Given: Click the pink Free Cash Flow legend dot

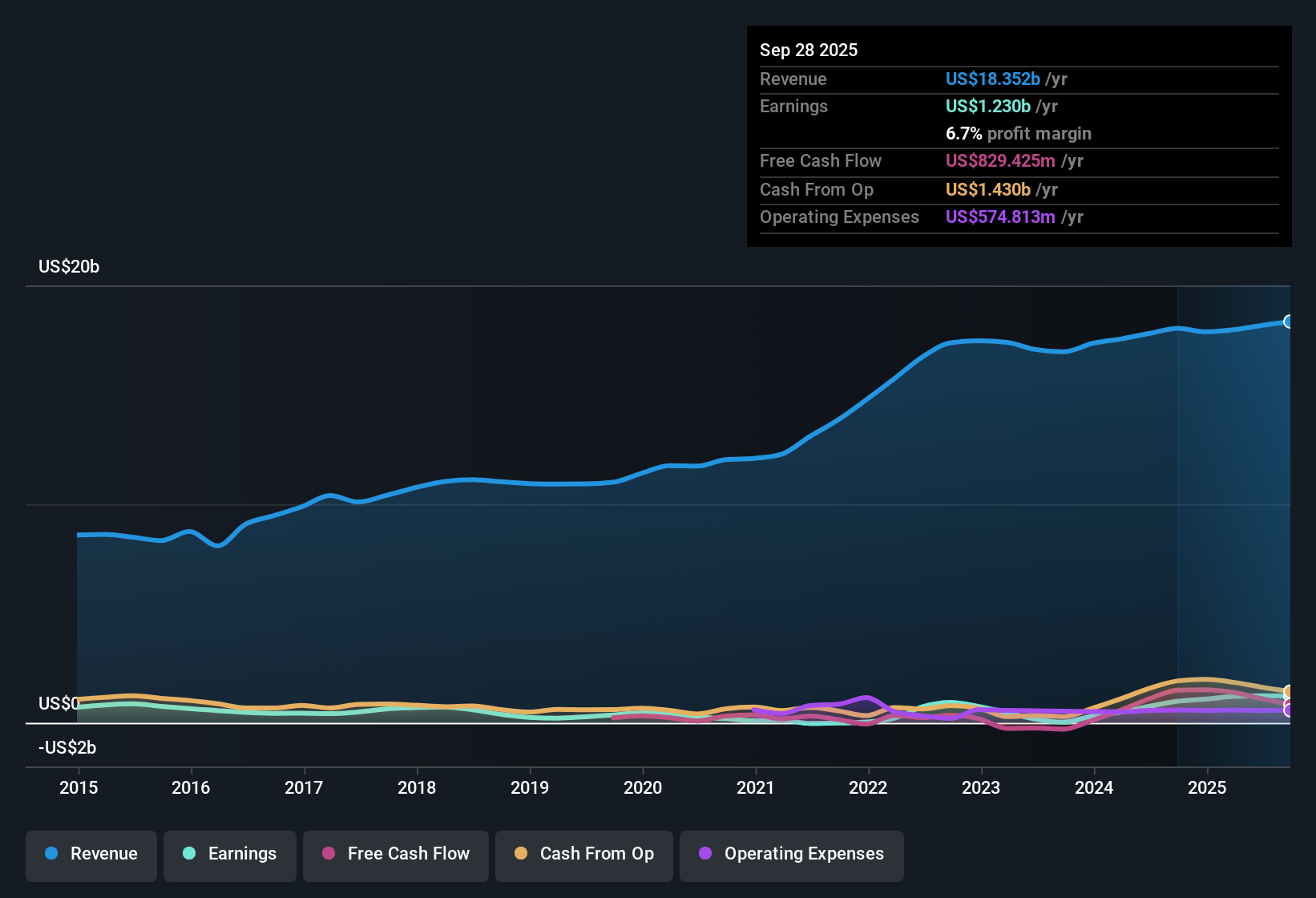Looking at the screenshot, I should (329, 854).
